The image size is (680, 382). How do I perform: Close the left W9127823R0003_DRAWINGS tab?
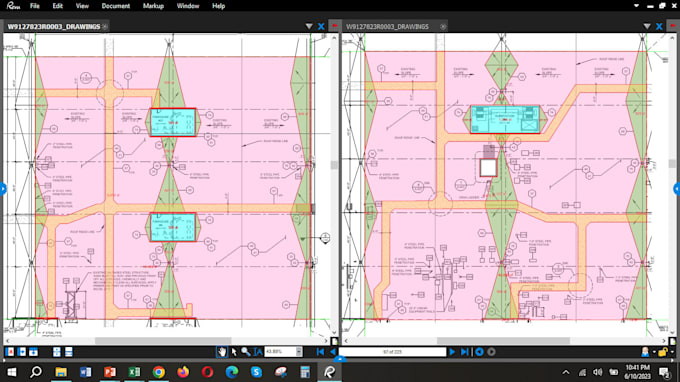click(105, 26)
